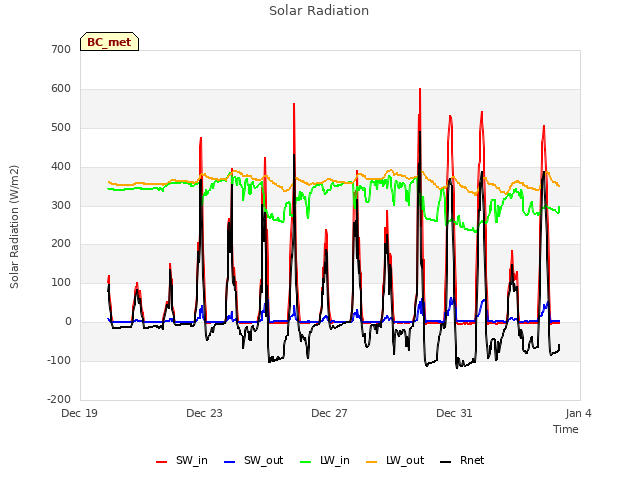Image resolution: width=640 pixels, height=480 pixels.
Task: Toggle the SW_out legend entry
Action: point(253,461)
